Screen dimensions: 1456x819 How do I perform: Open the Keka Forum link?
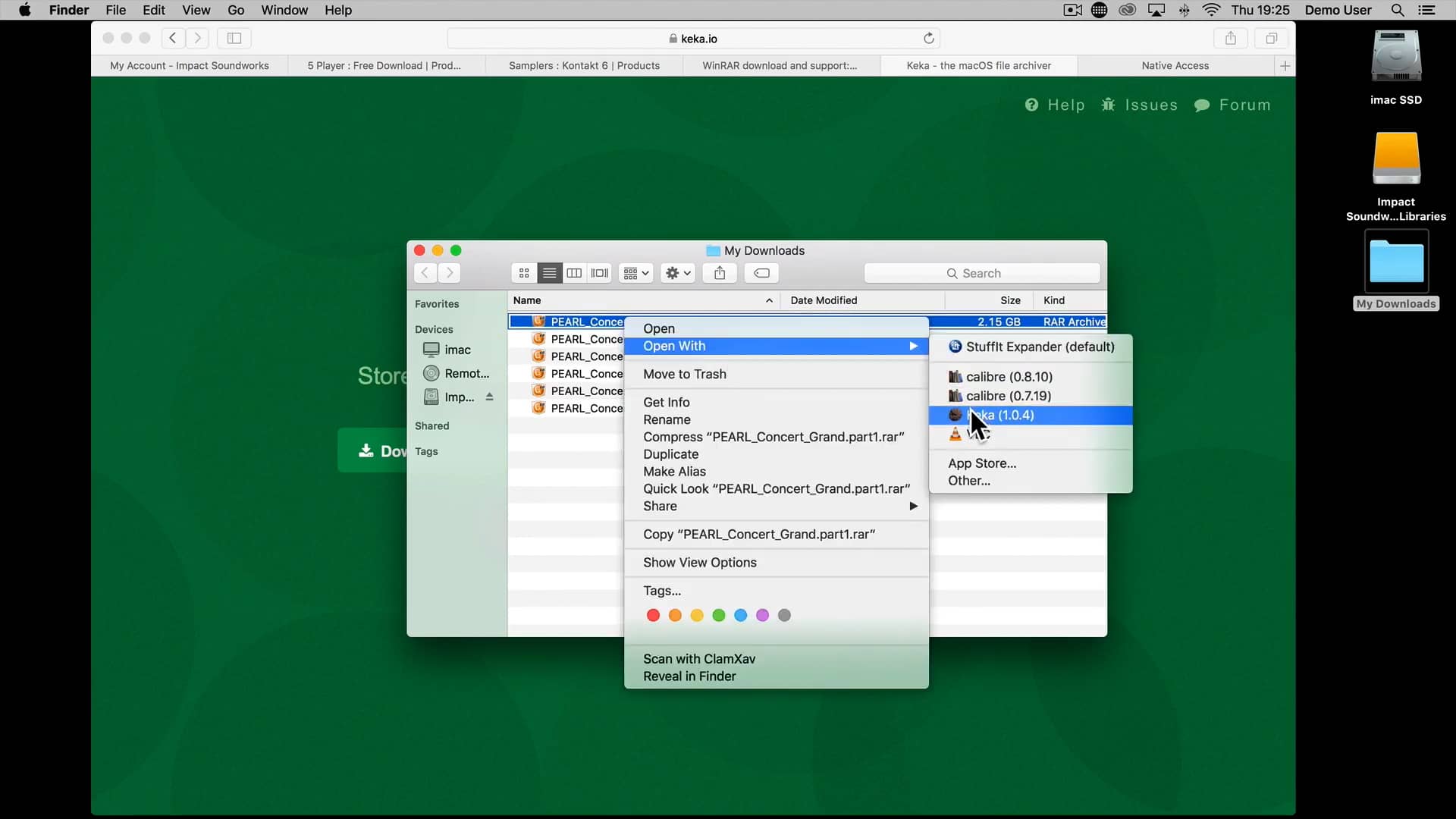[1243, 105]
